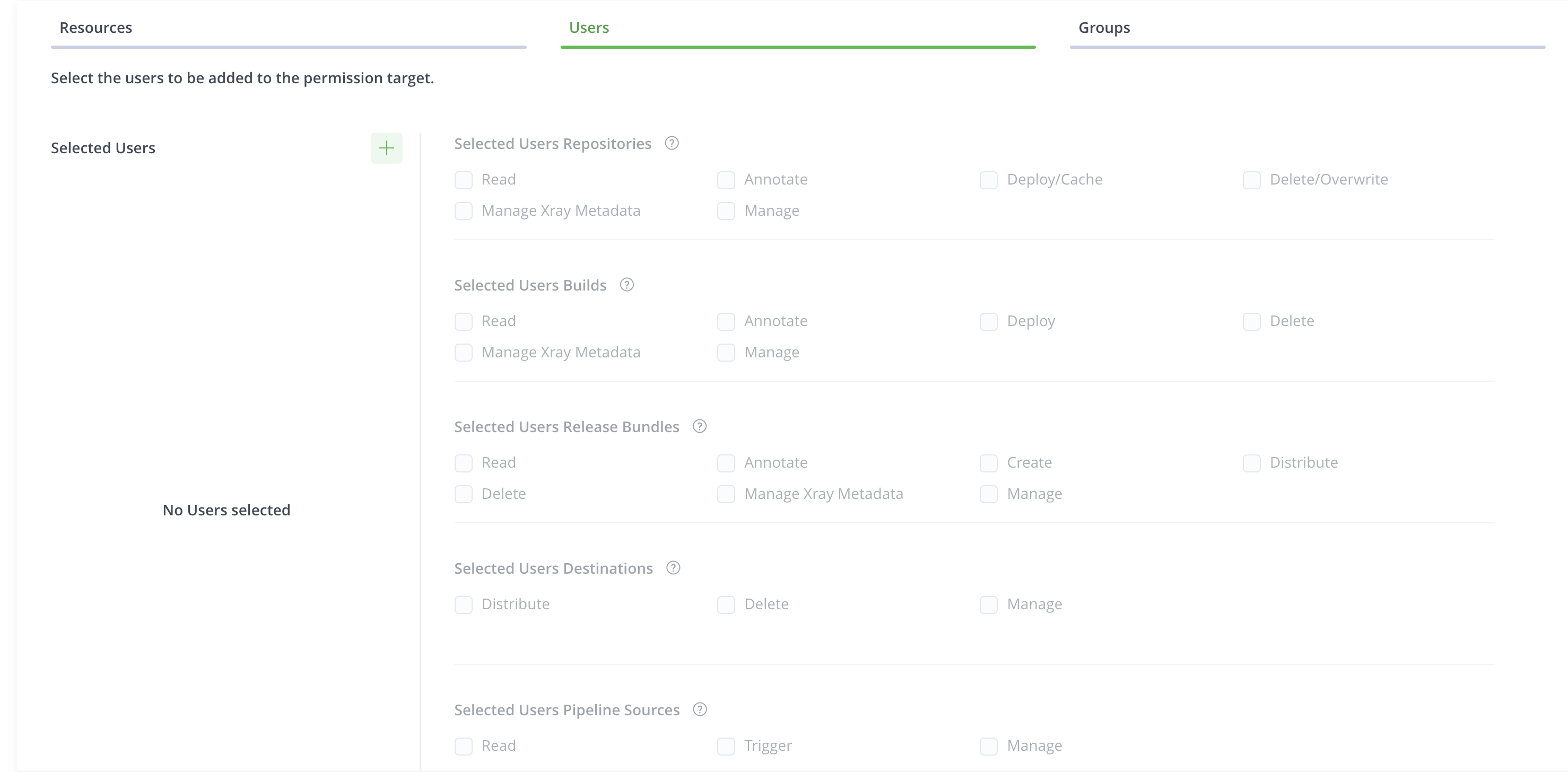
Task: Tick the Delete/Overwrite checkbox
Action: 1251,180
